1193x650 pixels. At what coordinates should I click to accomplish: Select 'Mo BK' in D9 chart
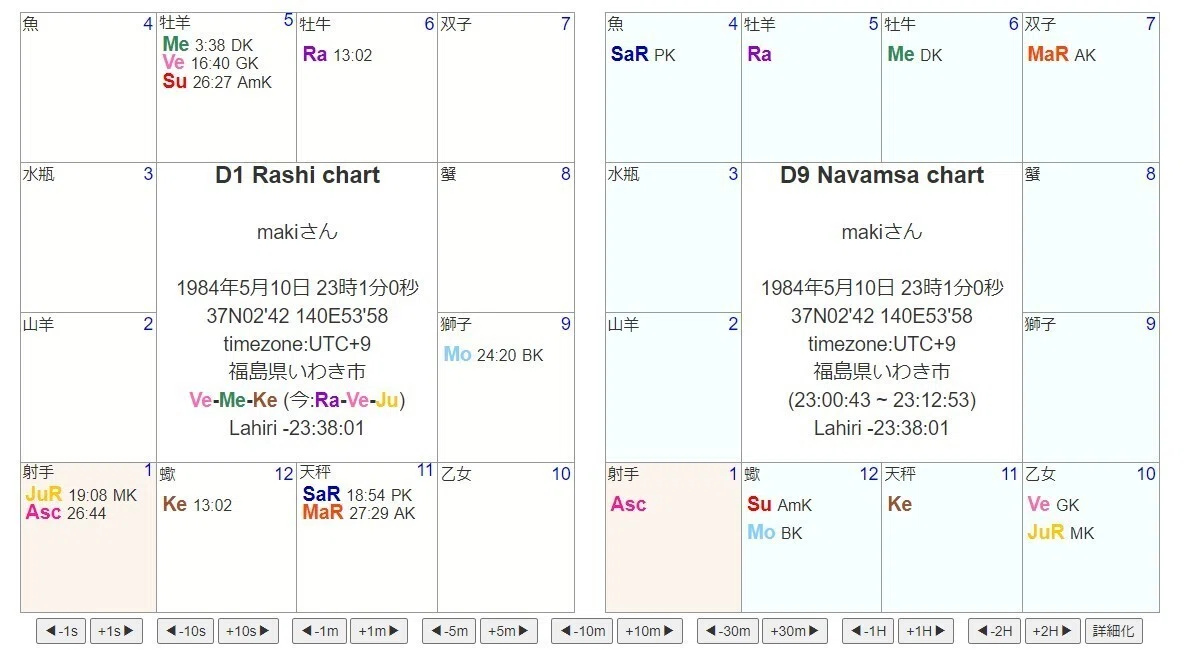[775, 532]
